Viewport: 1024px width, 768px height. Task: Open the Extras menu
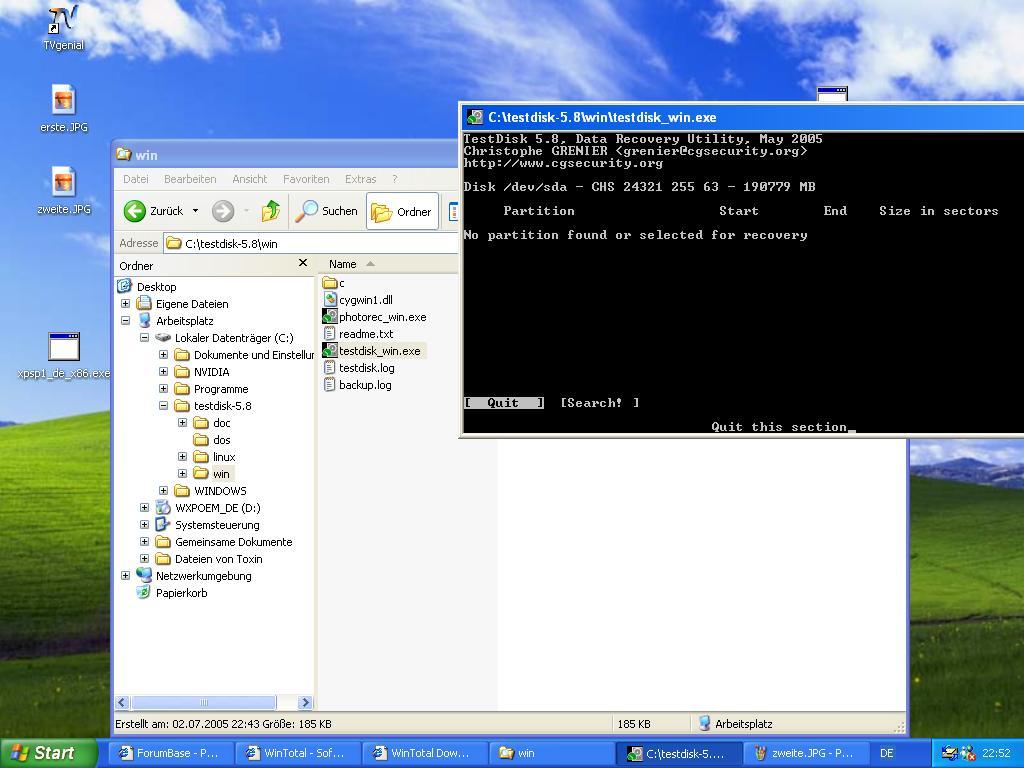coord(360,179)
